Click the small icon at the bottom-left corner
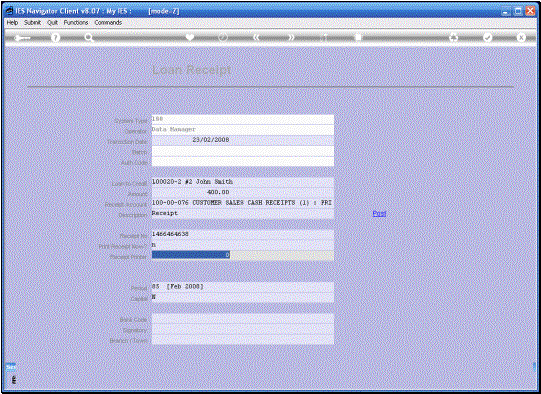Viewport: 541px width, 394px height. (13, 380)
